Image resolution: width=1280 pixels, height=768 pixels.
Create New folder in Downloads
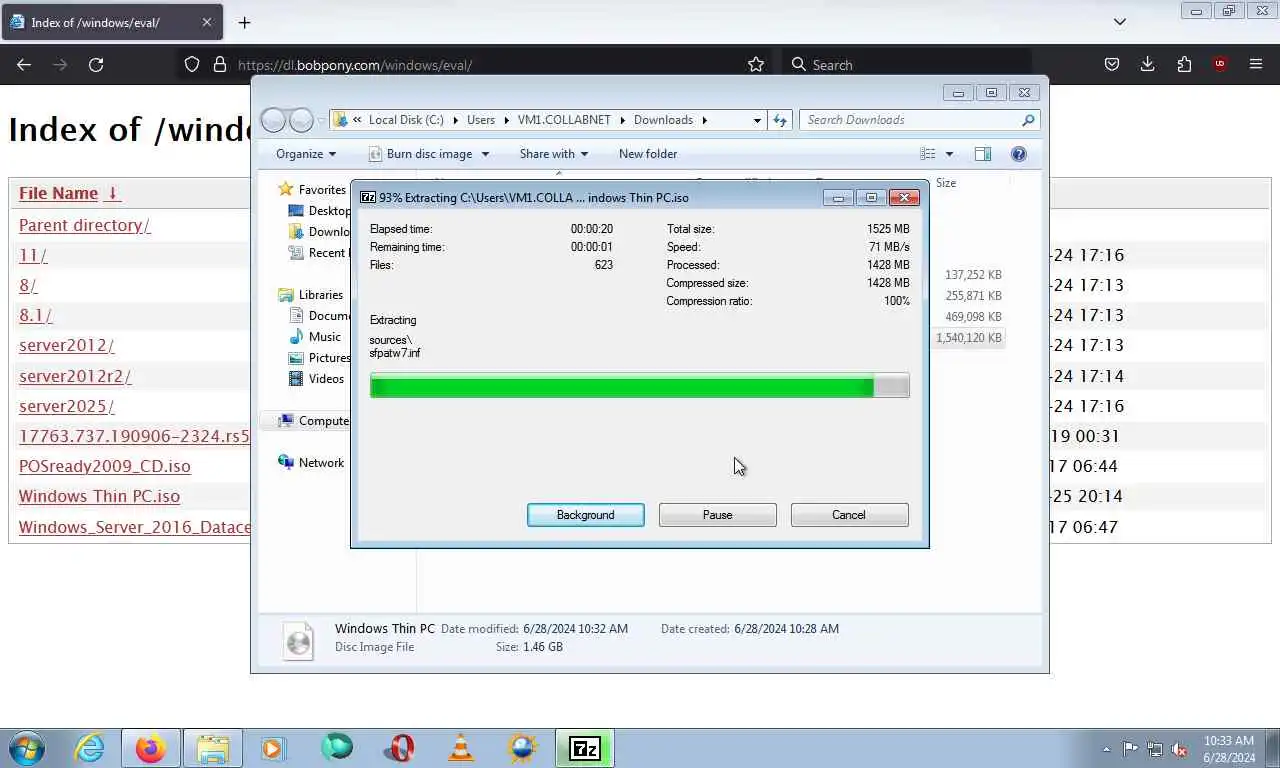point(648,154)
